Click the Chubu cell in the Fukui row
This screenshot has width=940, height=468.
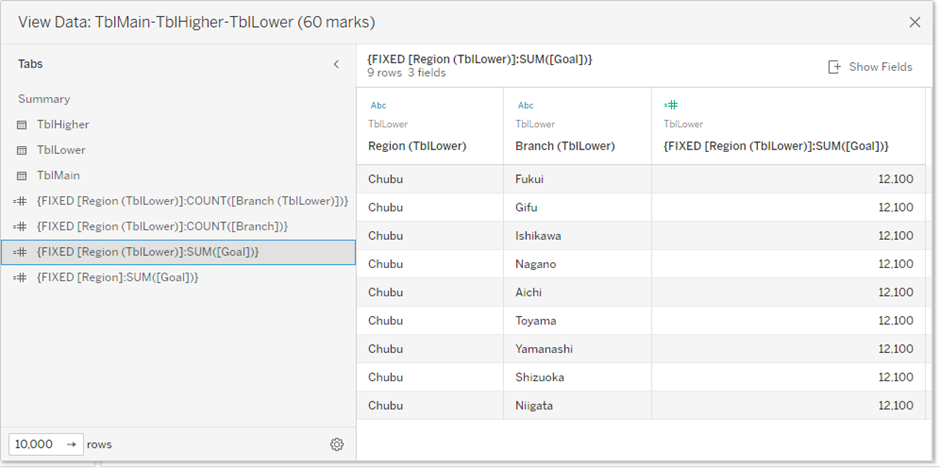pyautogui.click(x=430, y=179)
